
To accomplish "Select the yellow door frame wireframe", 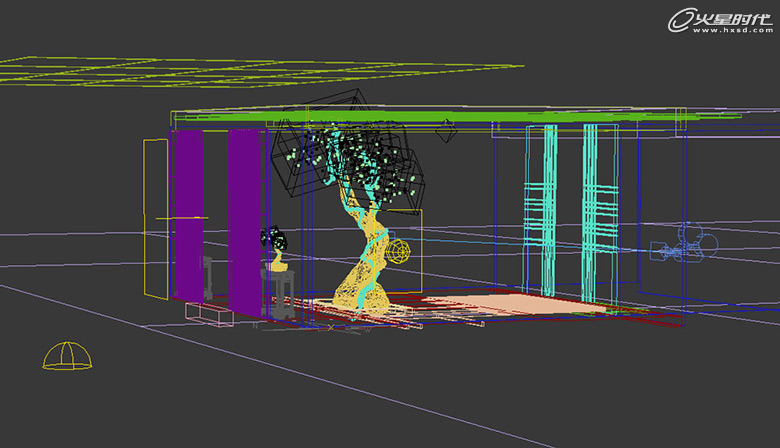I will pyautogui.click(x=156, y=219).
